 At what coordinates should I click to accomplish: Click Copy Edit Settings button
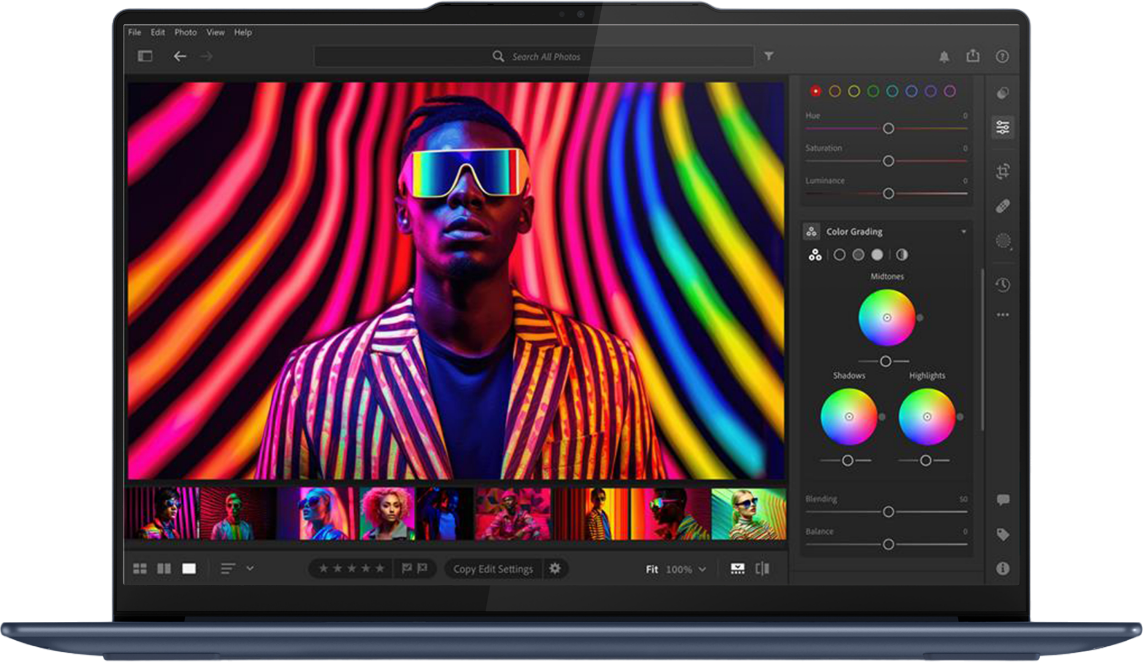tap(493, 569)
